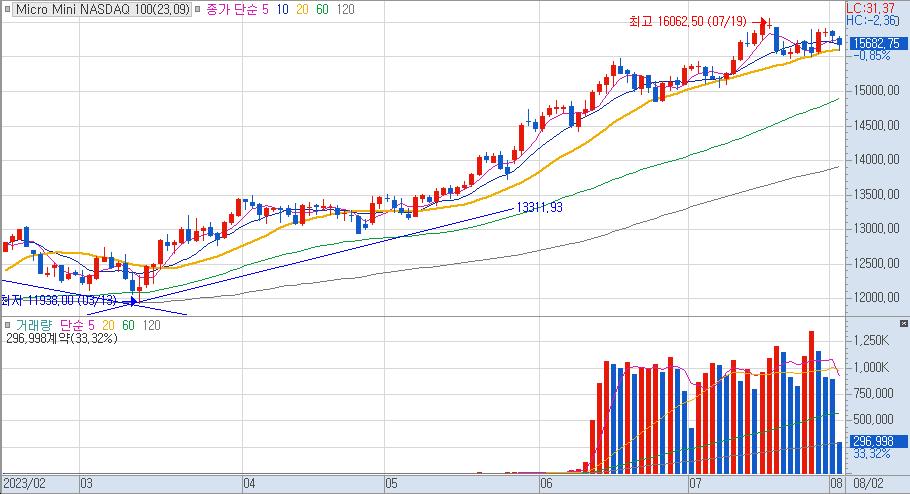Screen dimensions: 910x494
Task: Click the 1,250K volume axis label
Action: click(x=871, y=341)
